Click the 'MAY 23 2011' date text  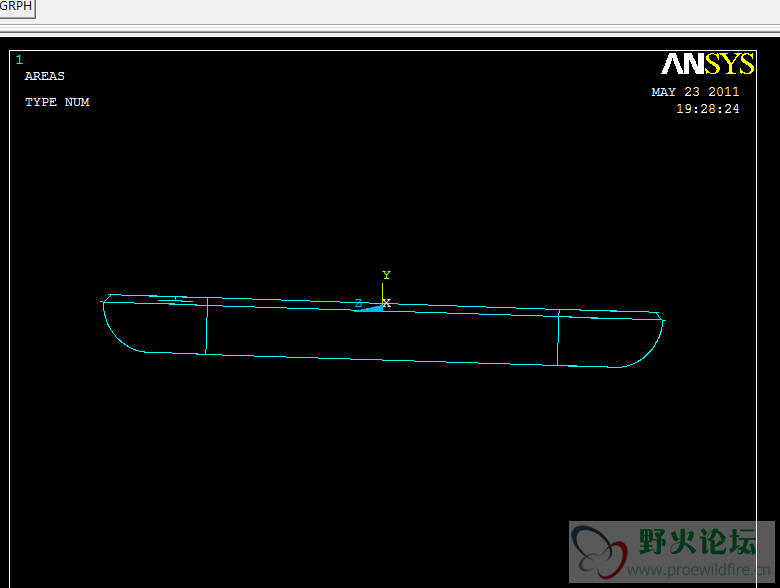coord(695,92)
